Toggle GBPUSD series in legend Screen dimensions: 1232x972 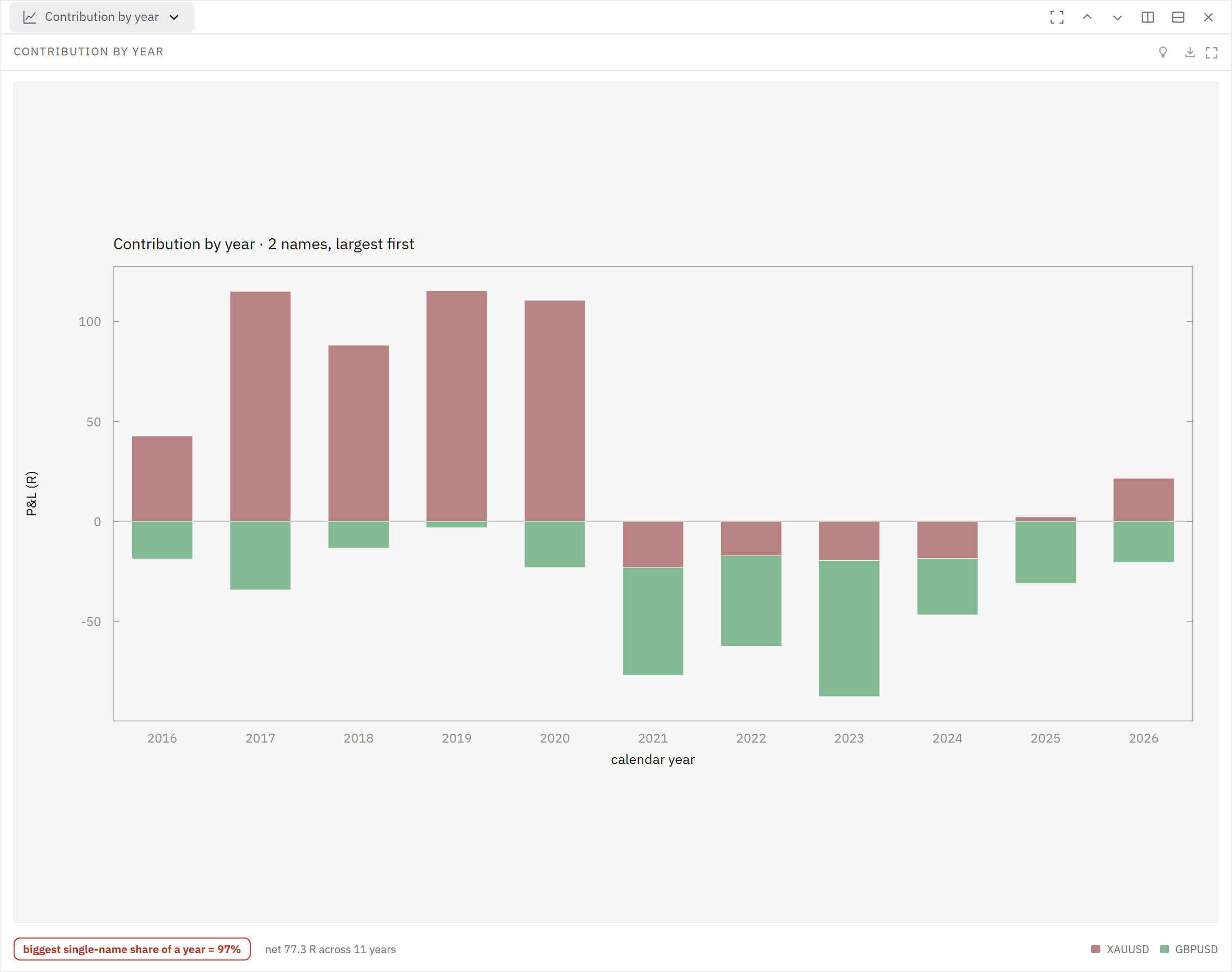(x=1189, y=949)
